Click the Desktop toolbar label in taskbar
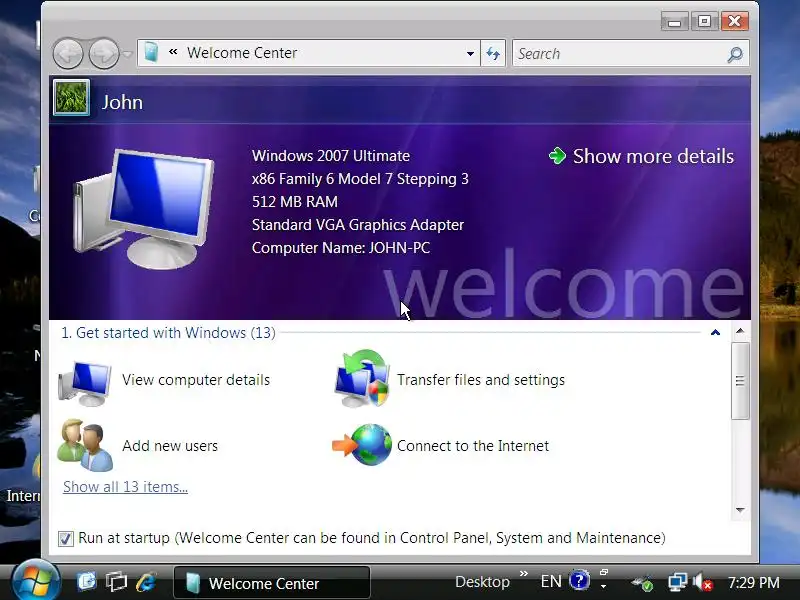This screenshot has width=800, height=600. coord(482,582)
